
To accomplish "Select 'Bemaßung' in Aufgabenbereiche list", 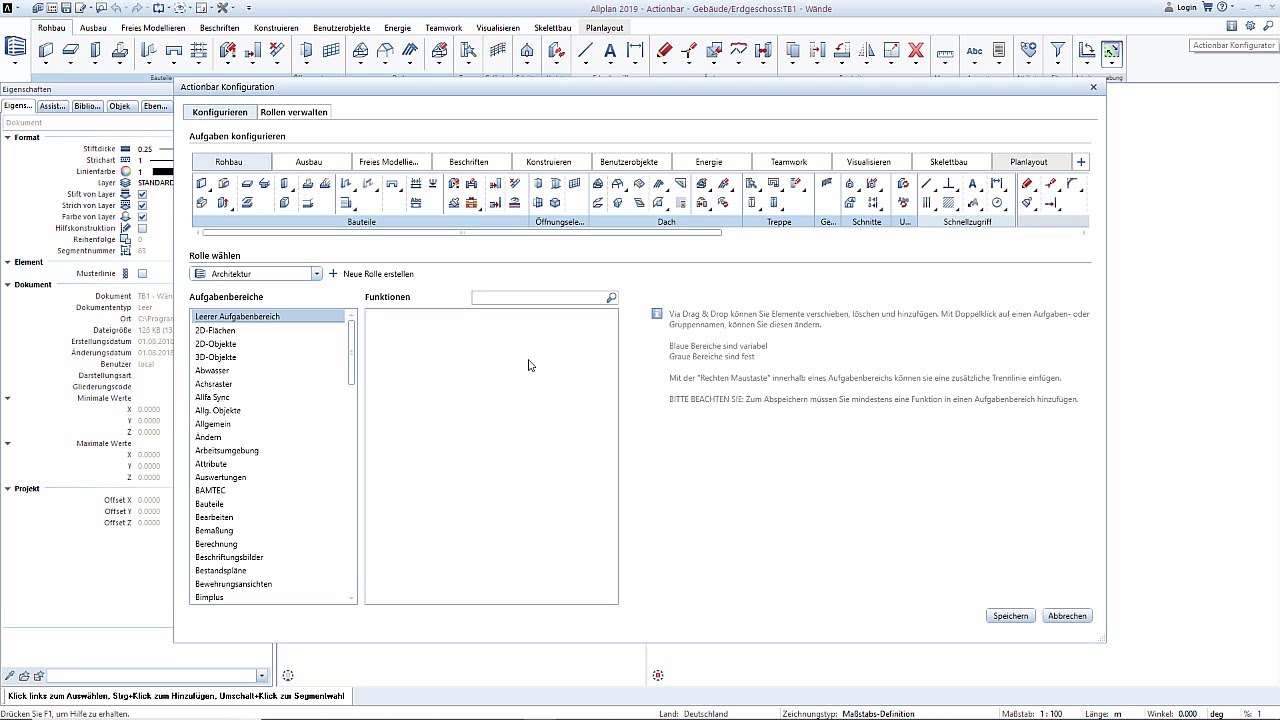I will click(214, 530).
